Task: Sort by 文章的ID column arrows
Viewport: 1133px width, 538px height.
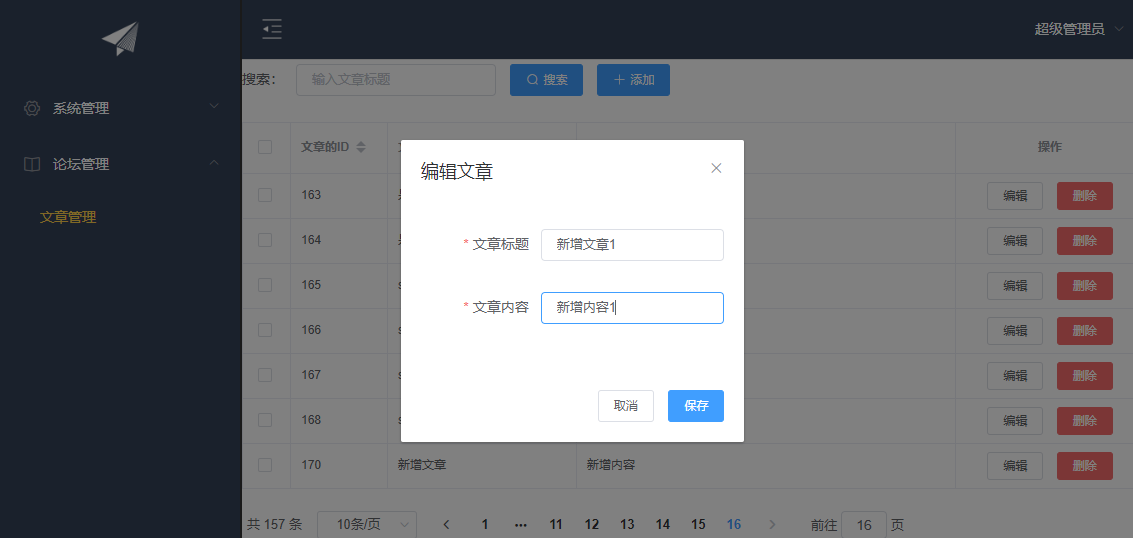Action: click(361, 147)
